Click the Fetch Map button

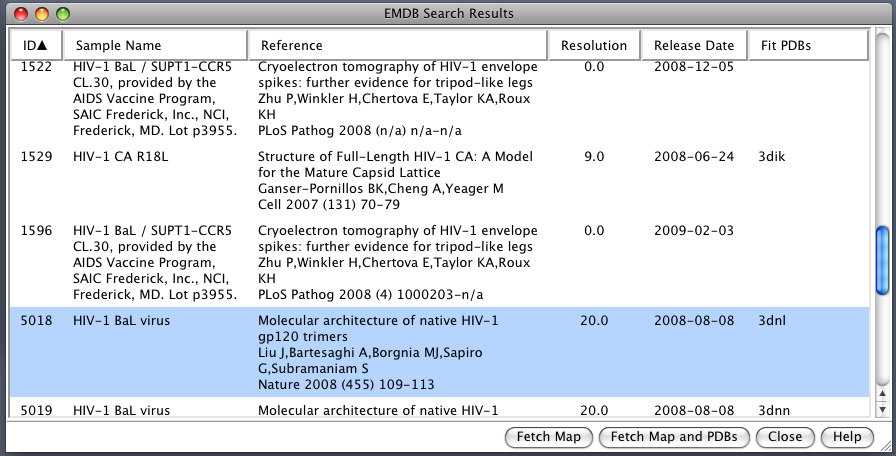pyautogui.click(x=548, y=437)
